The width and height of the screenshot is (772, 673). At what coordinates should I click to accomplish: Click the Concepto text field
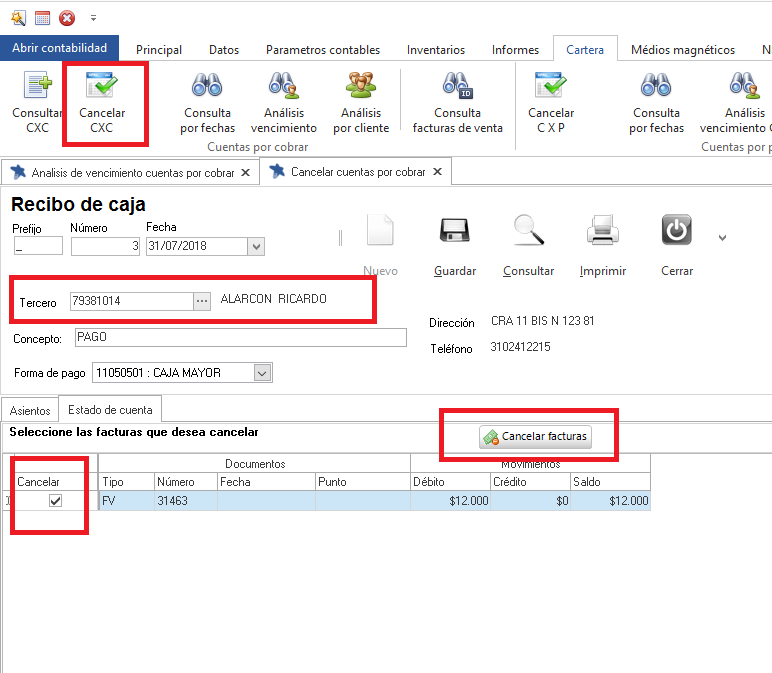tap(240, 338)
